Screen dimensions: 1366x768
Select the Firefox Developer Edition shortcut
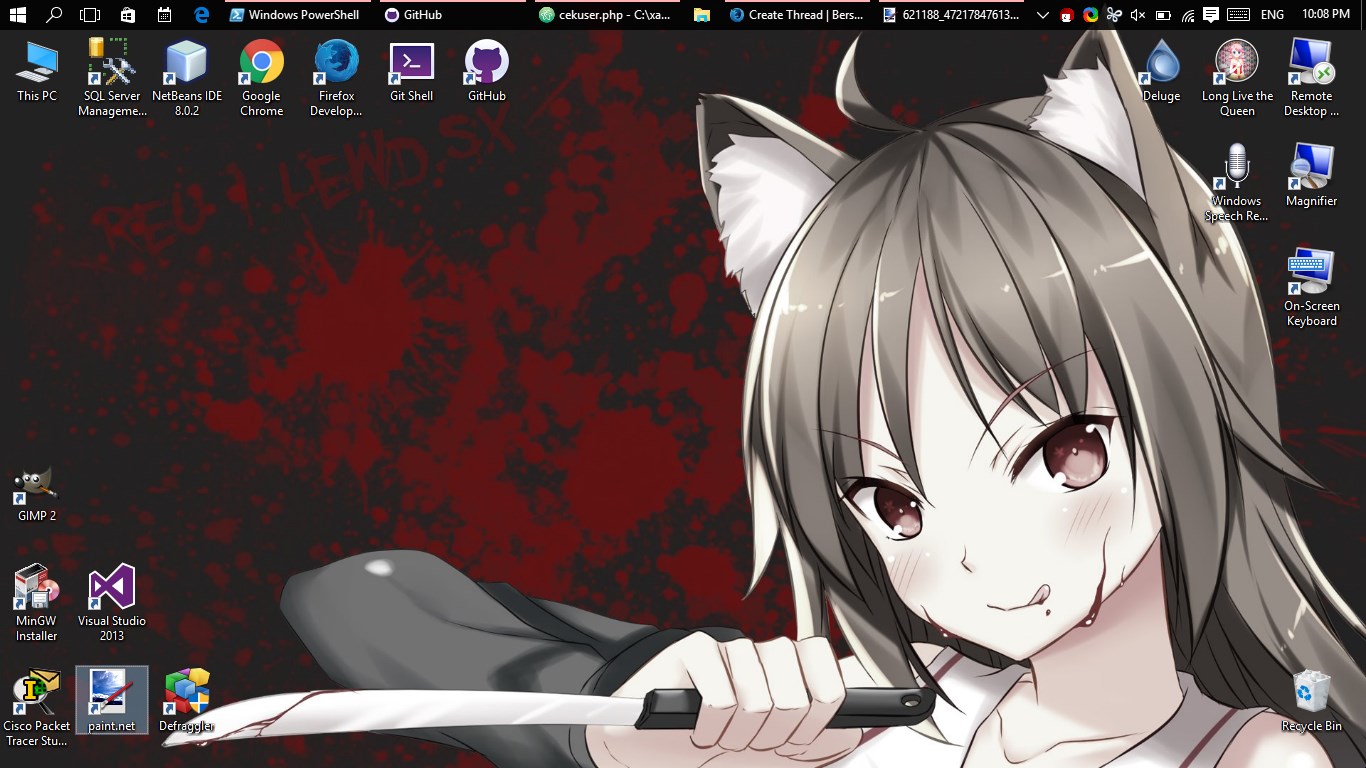(x=337, y=78)
